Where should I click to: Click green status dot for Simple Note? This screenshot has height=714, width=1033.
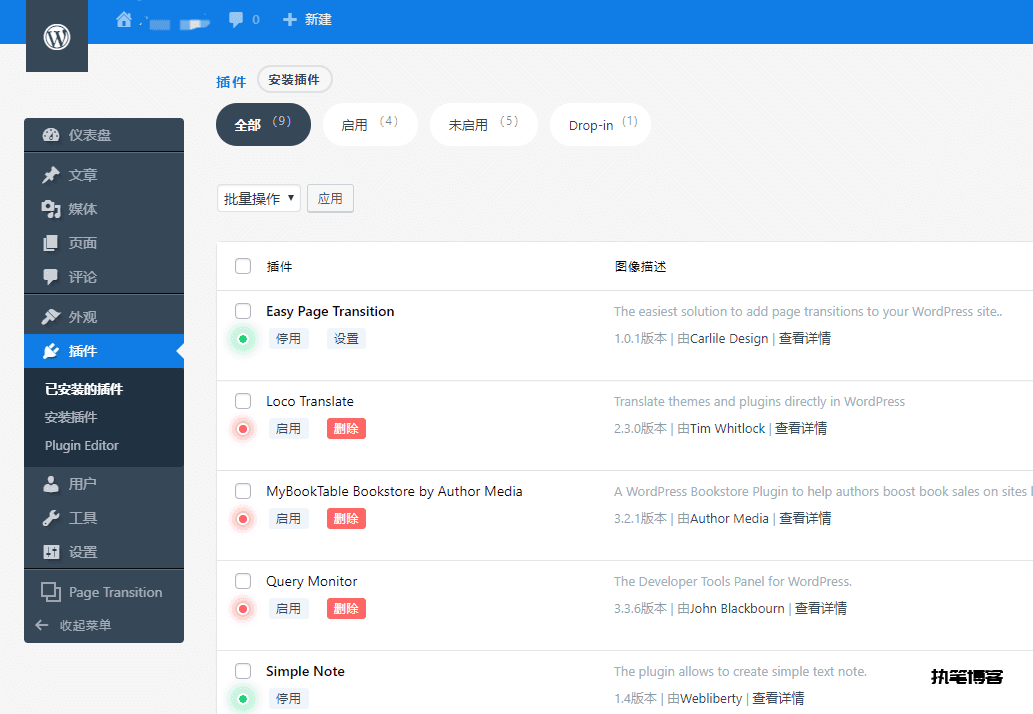click(243, 699)
